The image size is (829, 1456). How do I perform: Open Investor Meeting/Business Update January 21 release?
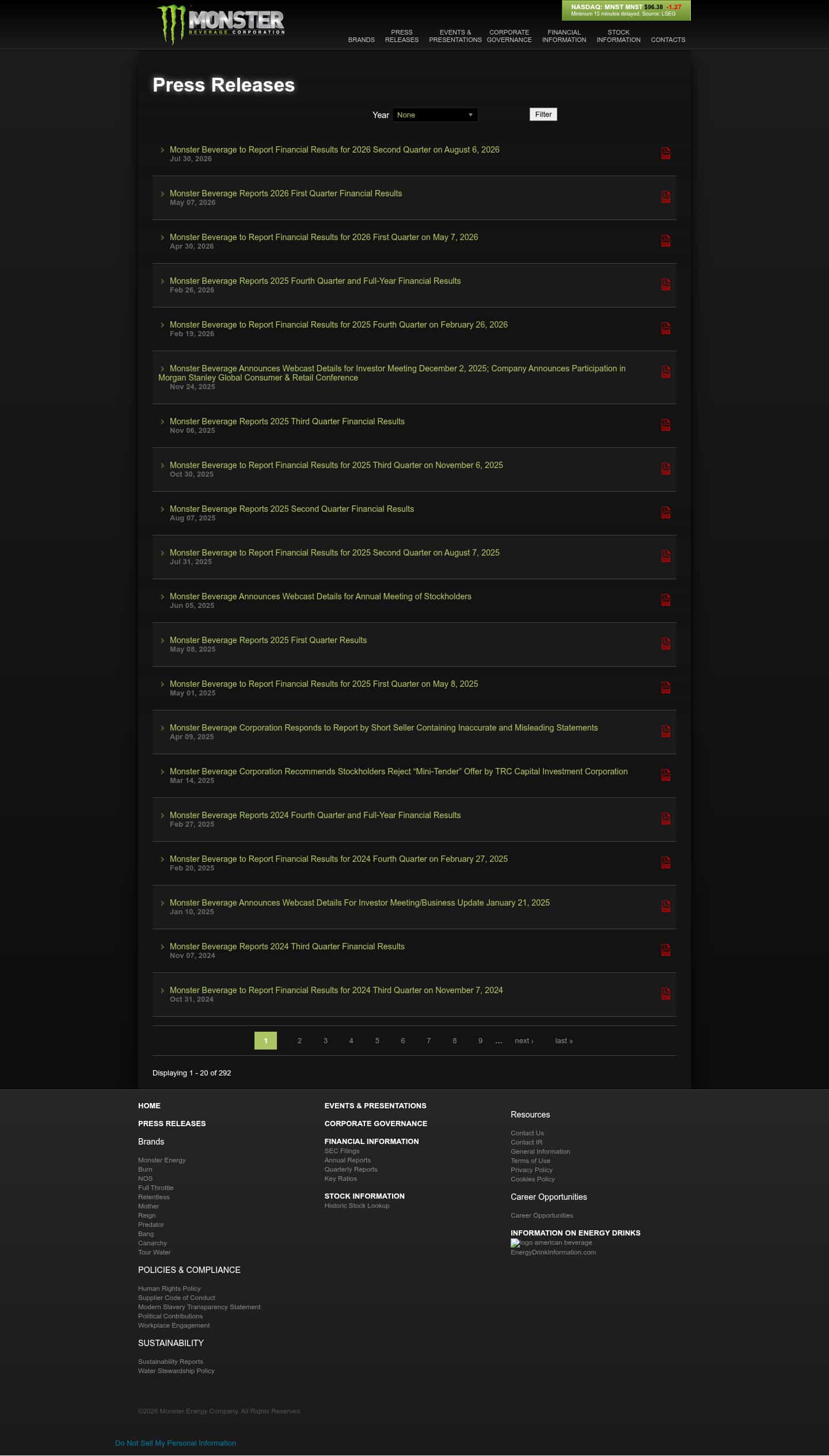(x=359, y=903)
